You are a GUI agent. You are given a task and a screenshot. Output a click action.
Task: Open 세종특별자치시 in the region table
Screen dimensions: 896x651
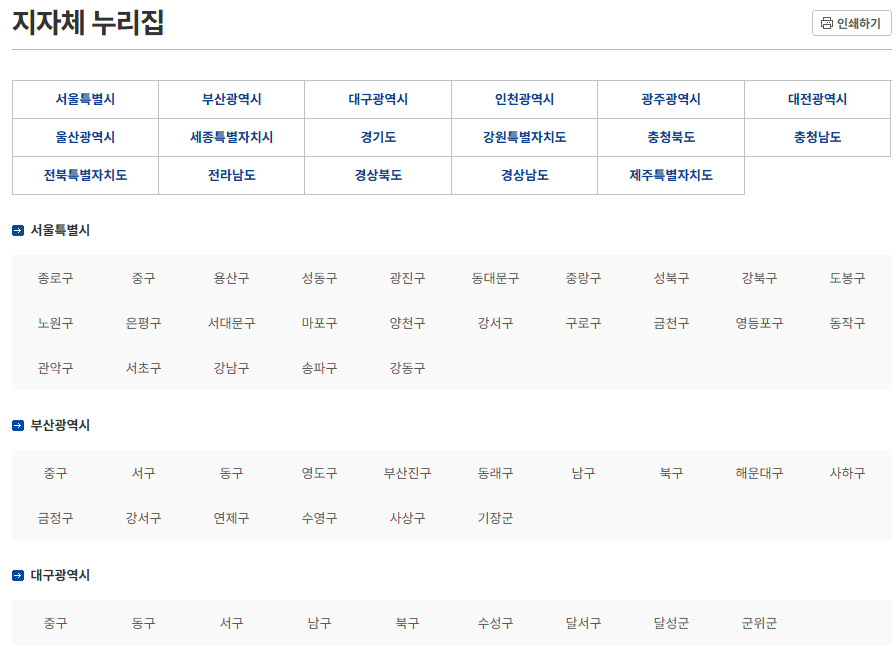coord(231,137)
